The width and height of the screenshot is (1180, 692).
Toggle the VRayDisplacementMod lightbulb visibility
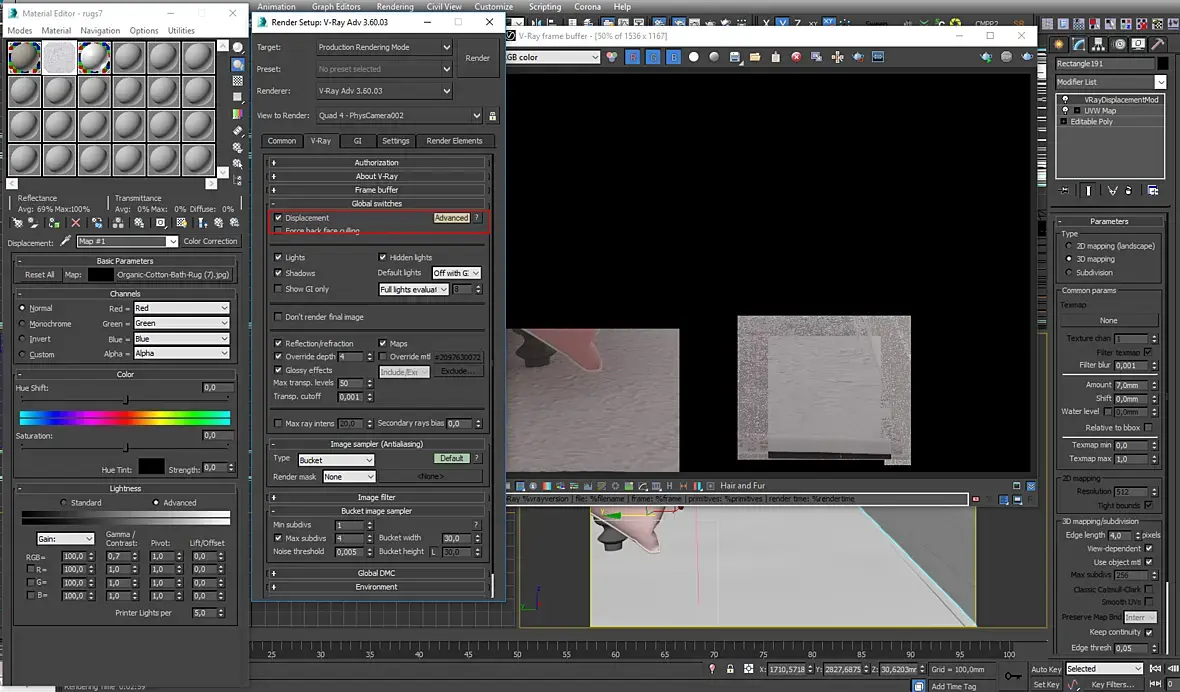coord(1065,100)
